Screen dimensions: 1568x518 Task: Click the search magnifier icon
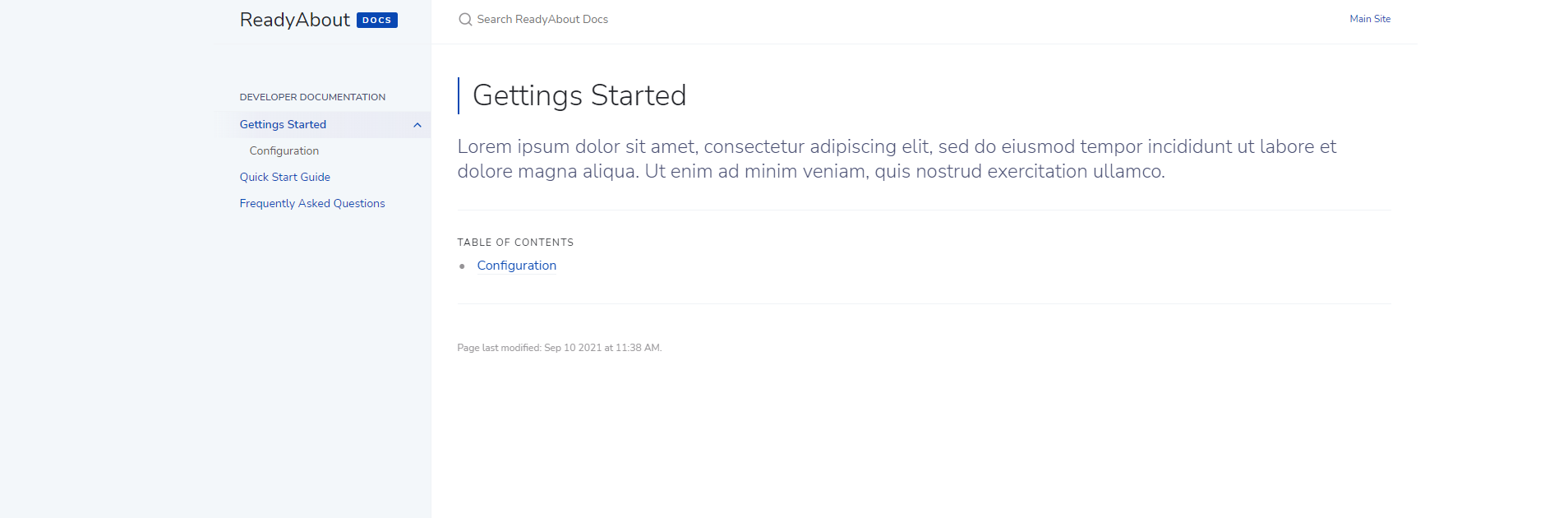[465, 19]
